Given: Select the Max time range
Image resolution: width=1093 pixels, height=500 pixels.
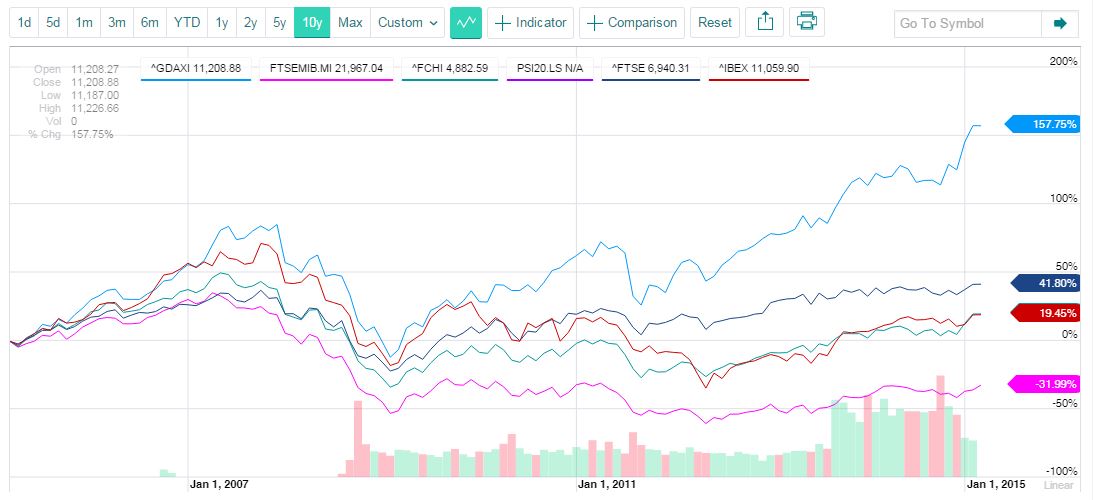Looking at the screenshot, I should tap(350, 22).
